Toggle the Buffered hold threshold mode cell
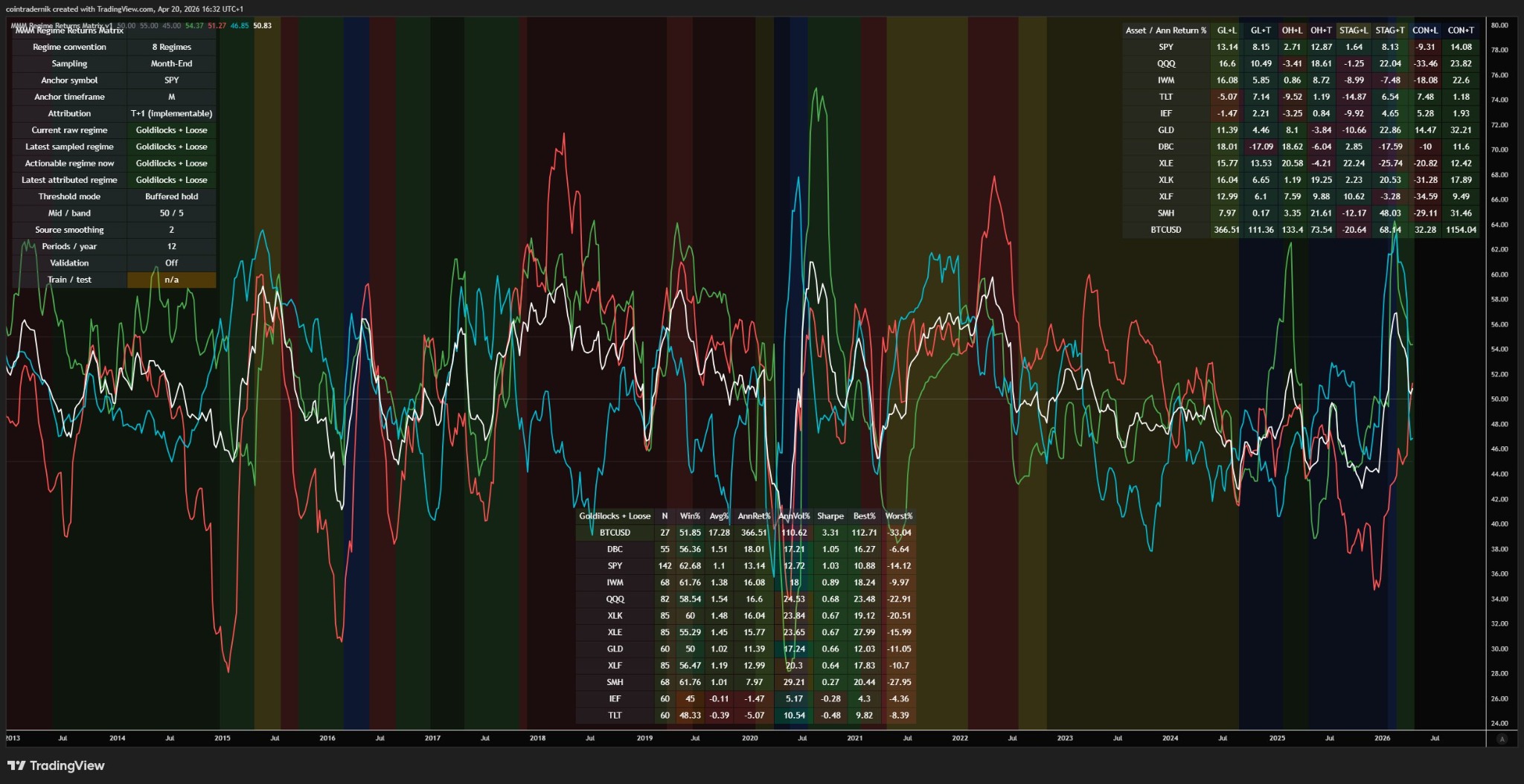The height and width of the screenshot is (784, 1524). coord(171,196)
